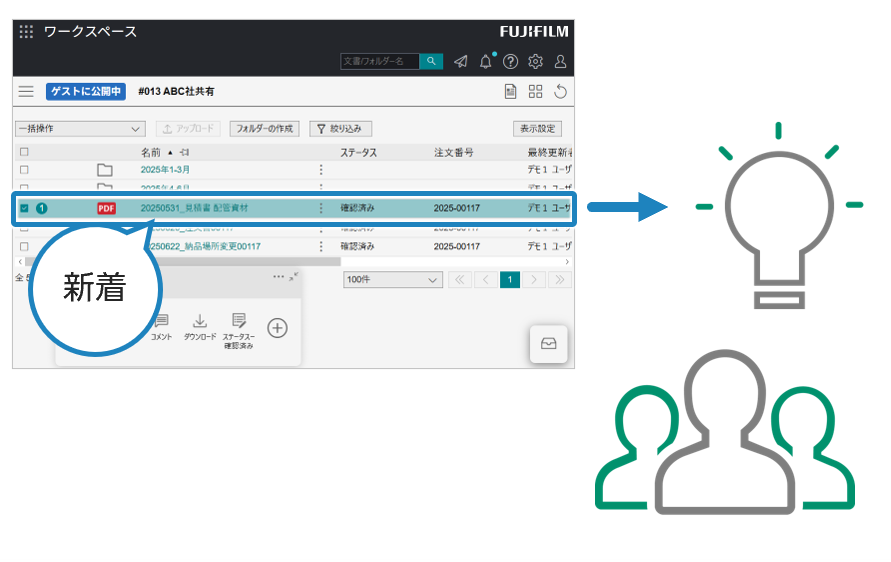The width and height of the screenshot is (891, 562).
Task: Switch to thumbnail grid view
Action: [535, 92]
